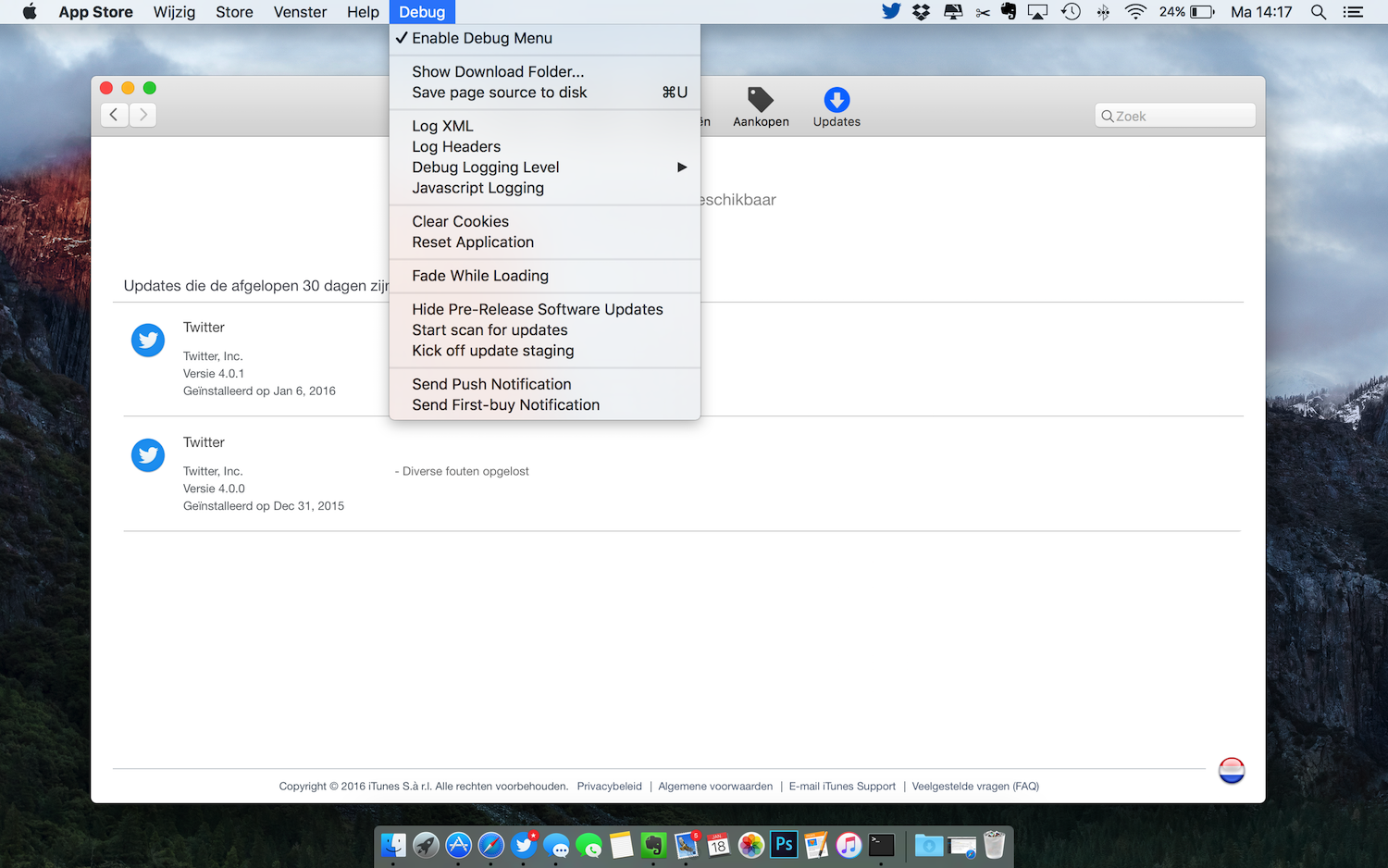Open Dropbox menu bar icon

point(921,12)
